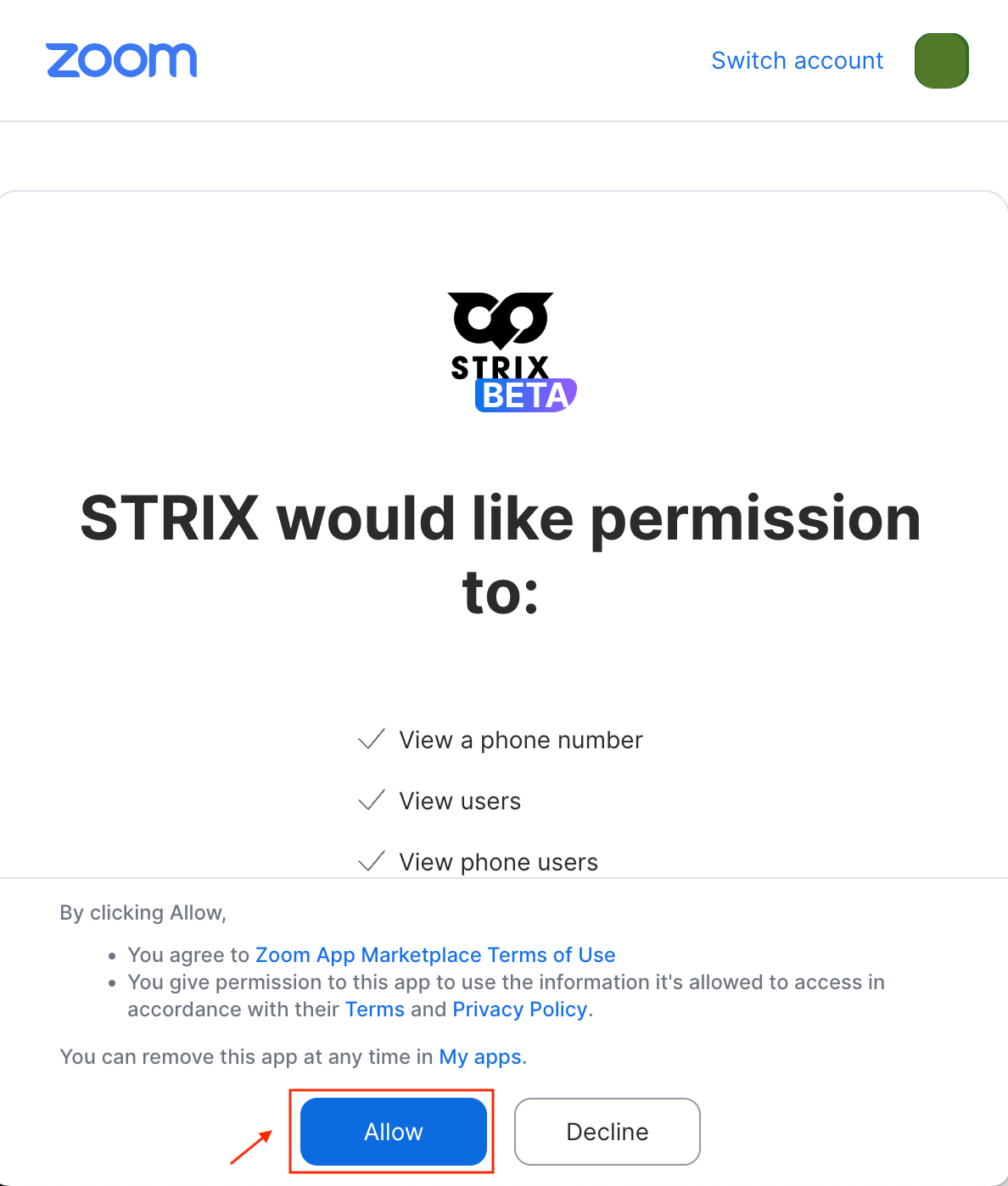Click the Zoom logo
Viewport: 1008px width, 1186px height.
(x=121, y=60)
